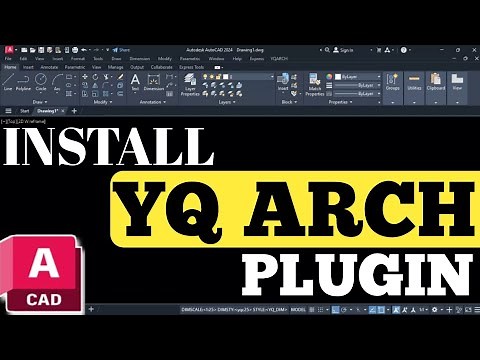Click the 2D Wireframe viewport label
480x360 pixels.
pos(31,122)
